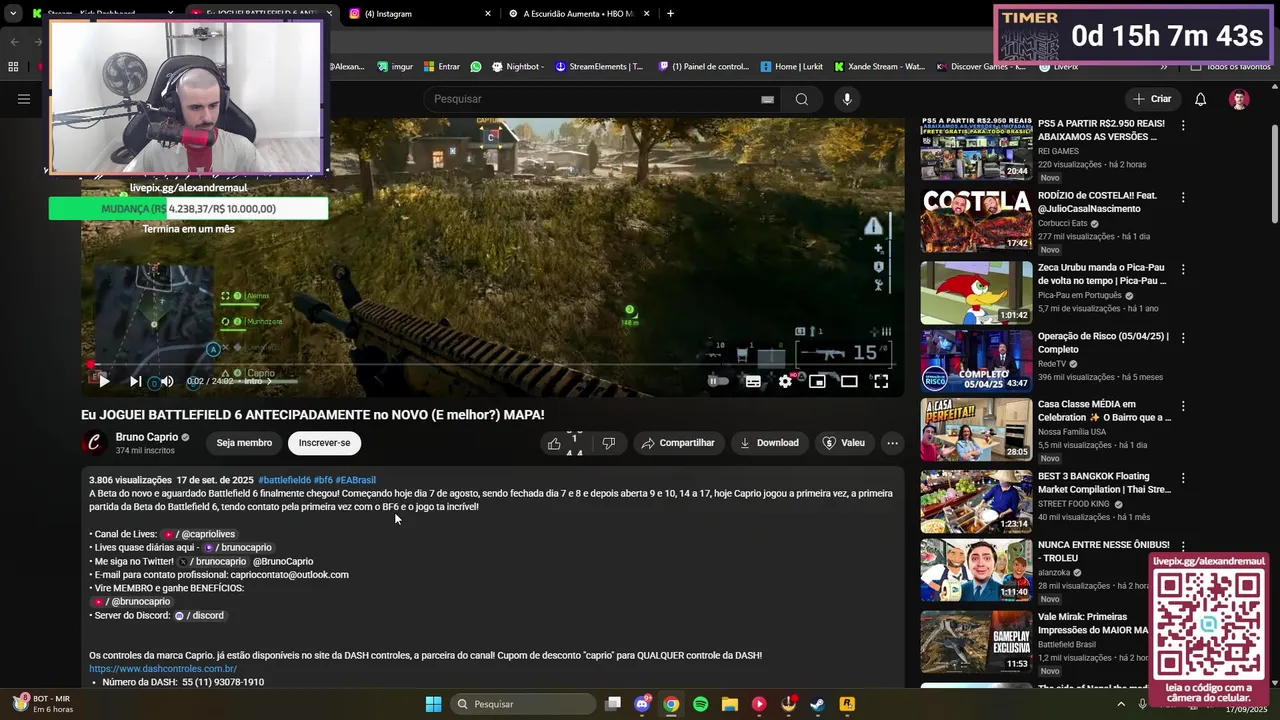Image resolution: width=1280 pixels, height=720 pixels.
Task: Open the player settings gear
Action: coord(785,381)
